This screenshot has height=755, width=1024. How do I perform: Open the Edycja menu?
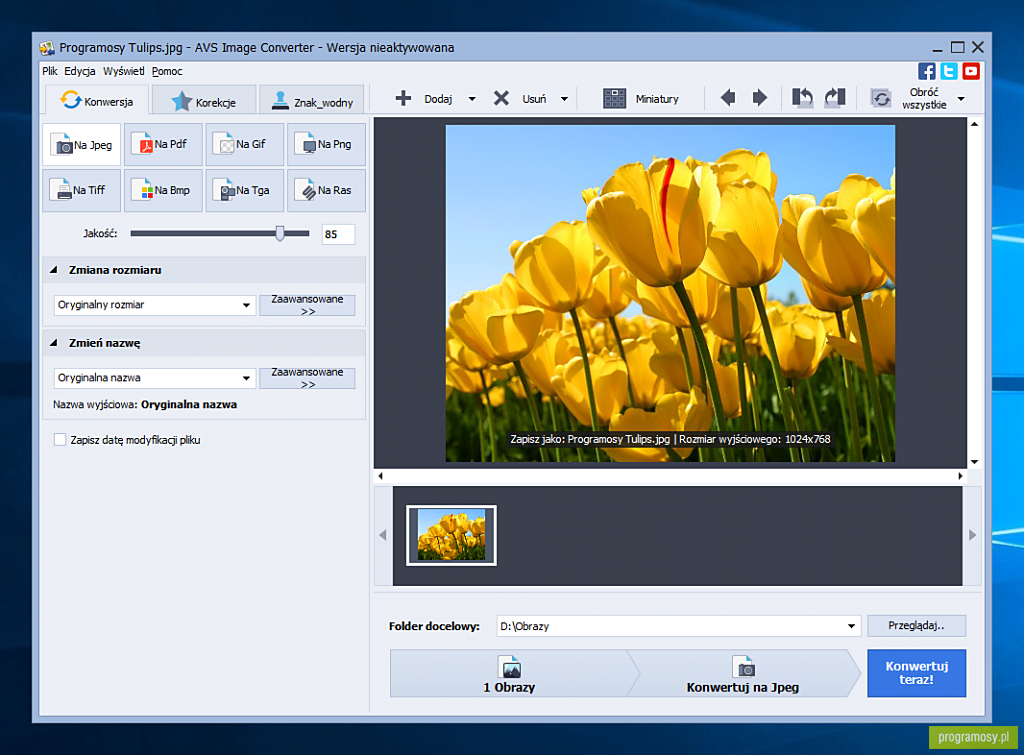tap(80, 71)
